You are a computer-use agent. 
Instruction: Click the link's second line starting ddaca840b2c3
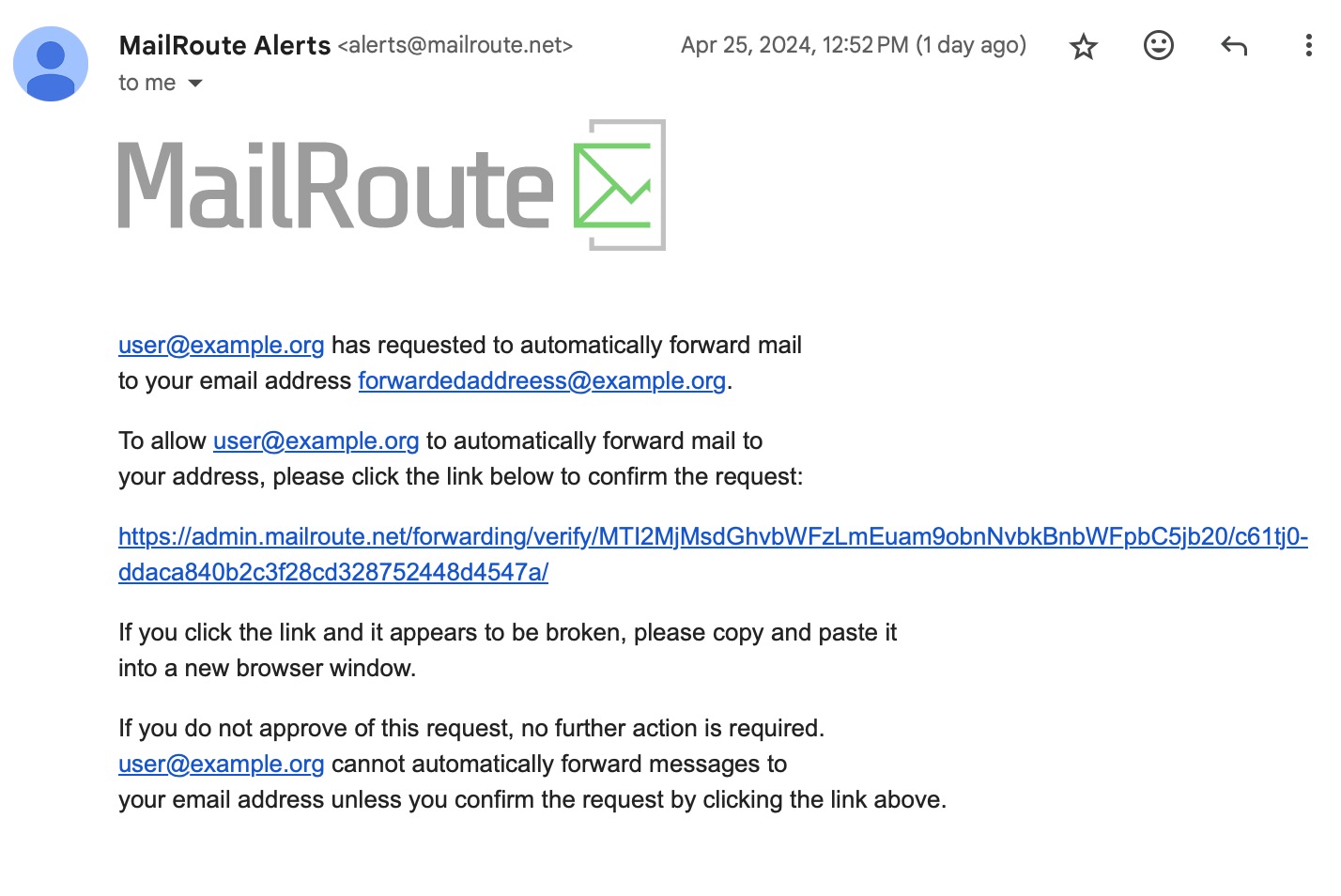pos(333,573)
